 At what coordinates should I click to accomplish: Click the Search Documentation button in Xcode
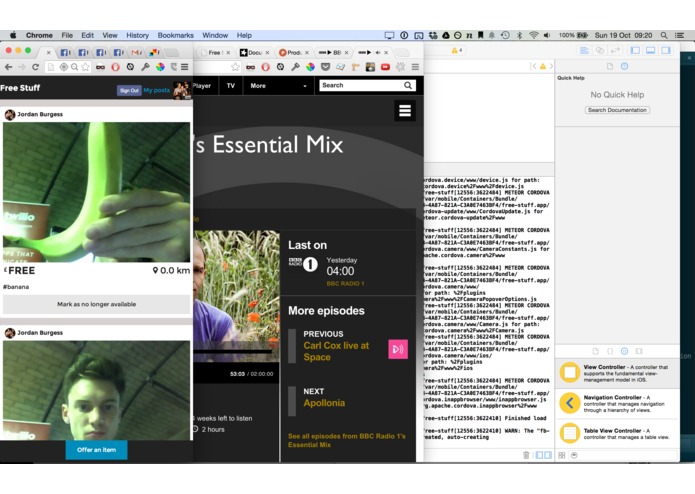click(617, 110)
